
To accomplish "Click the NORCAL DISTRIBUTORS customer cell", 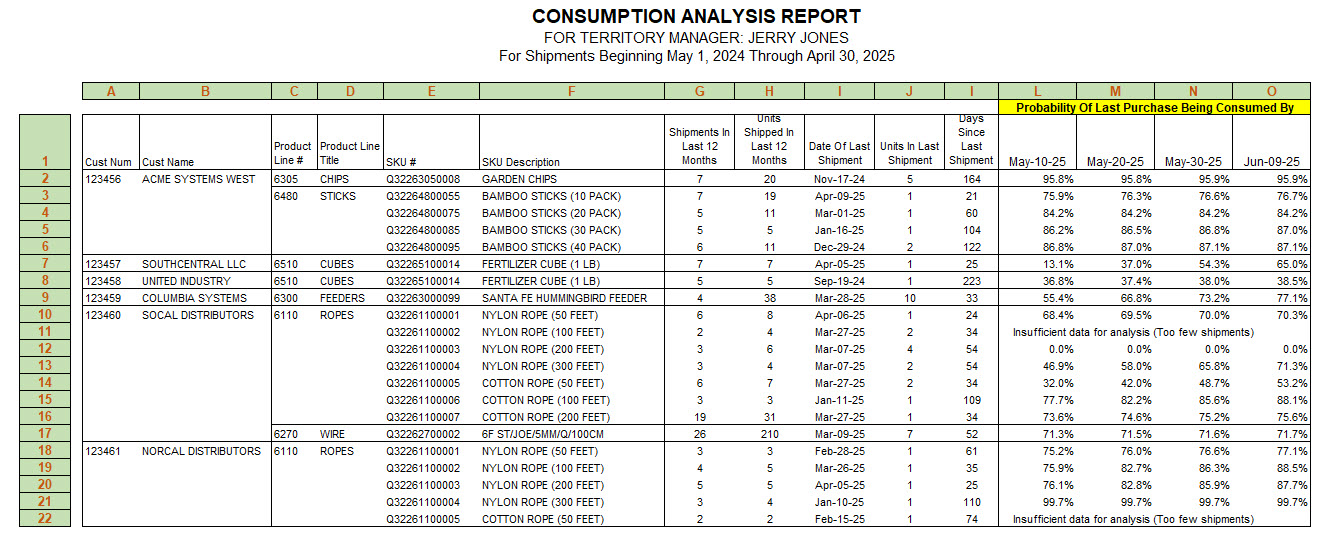I will coord(201,451).
